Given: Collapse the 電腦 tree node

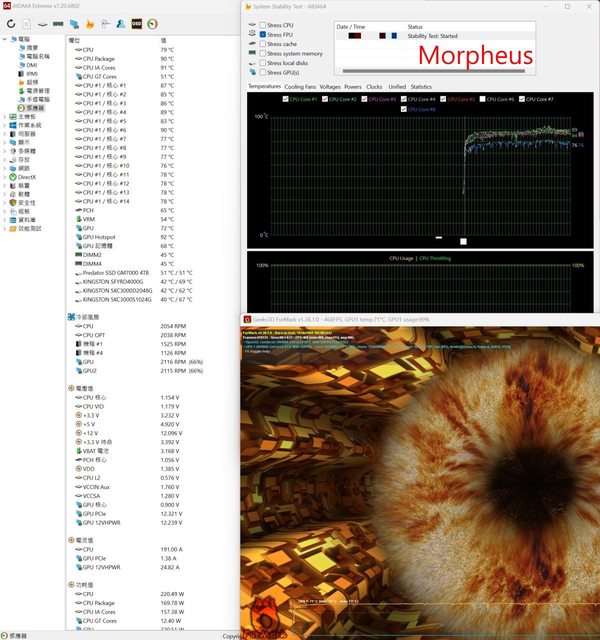Looking at the screenshot, I should tap(3, 40).
